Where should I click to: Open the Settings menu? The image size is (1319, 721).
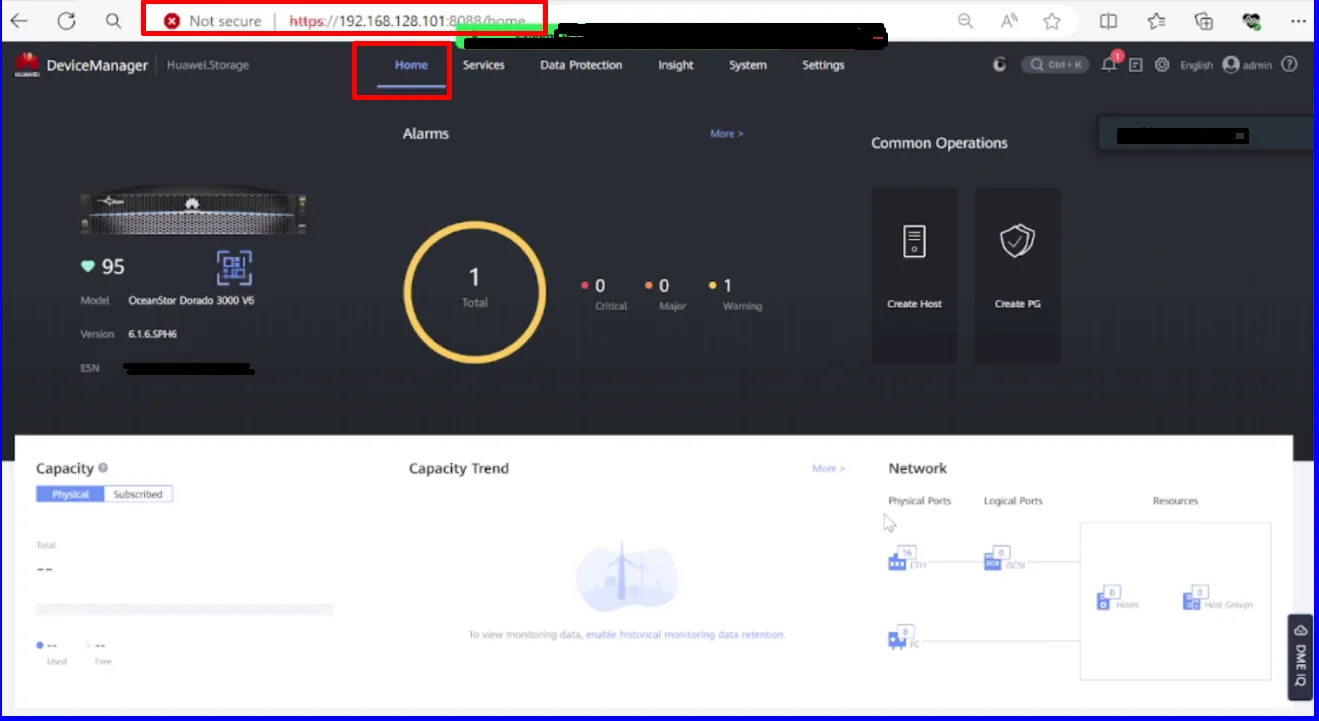823,65
